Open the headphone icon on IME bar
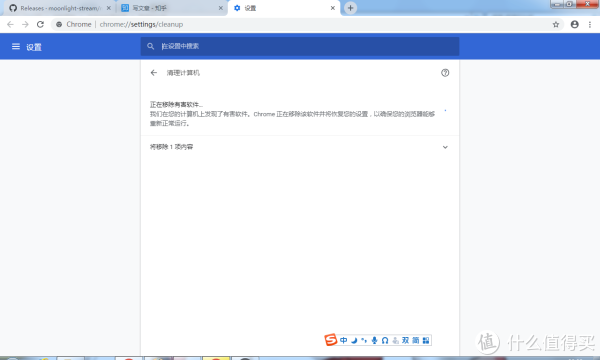The height and width of the screenshot is (360, 600). 385,340
